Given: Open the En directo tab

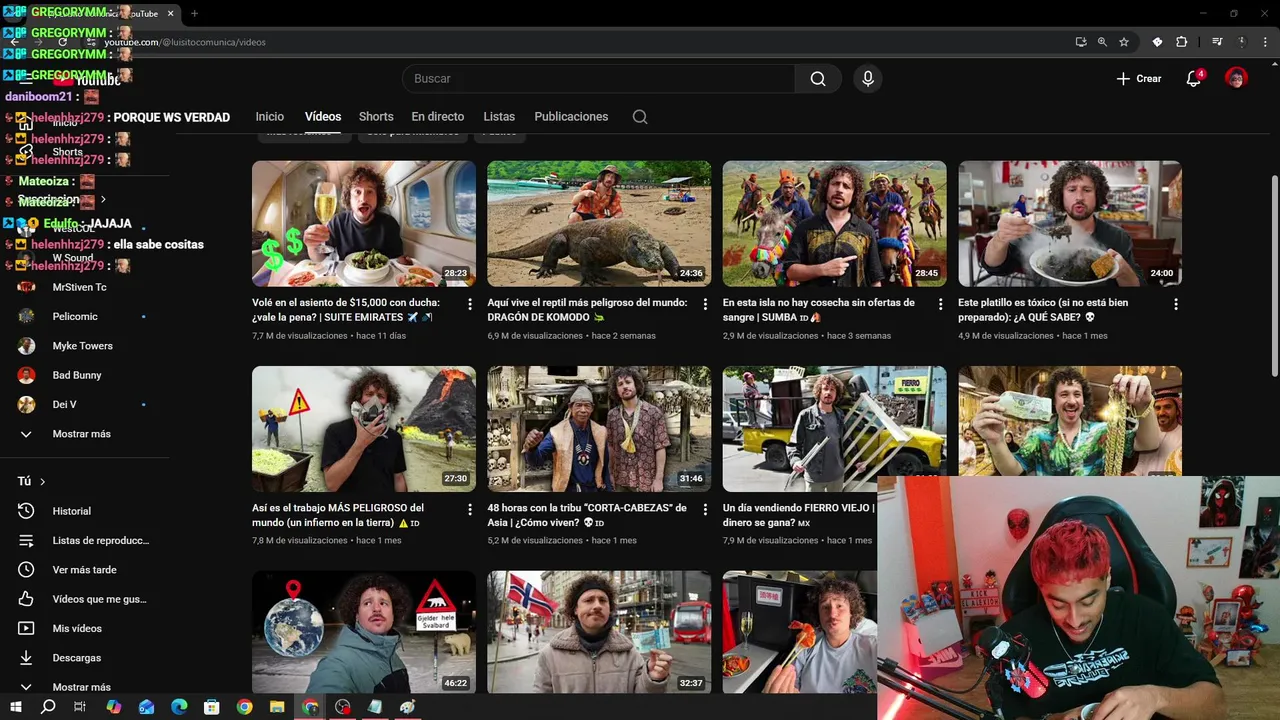Looking at the screenshot, I should [438, 117].
